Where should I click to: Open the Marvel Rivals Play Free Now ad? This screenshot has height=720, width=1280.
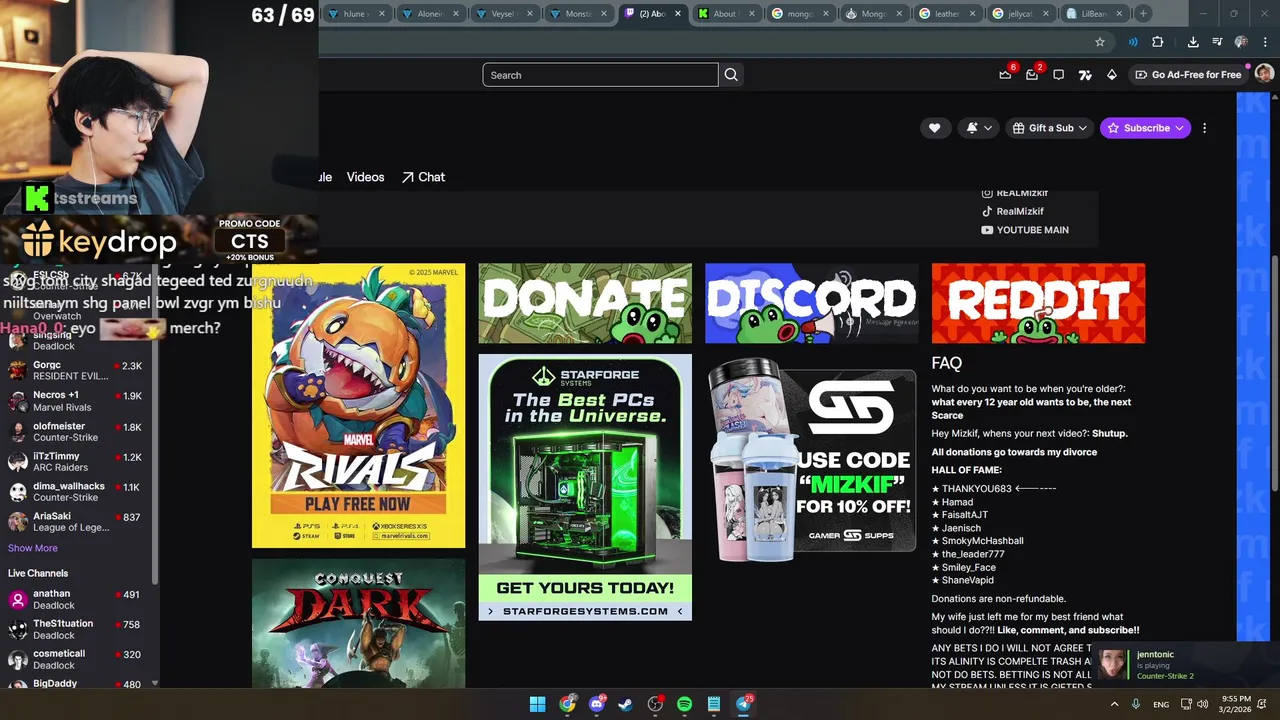point(358,406)
